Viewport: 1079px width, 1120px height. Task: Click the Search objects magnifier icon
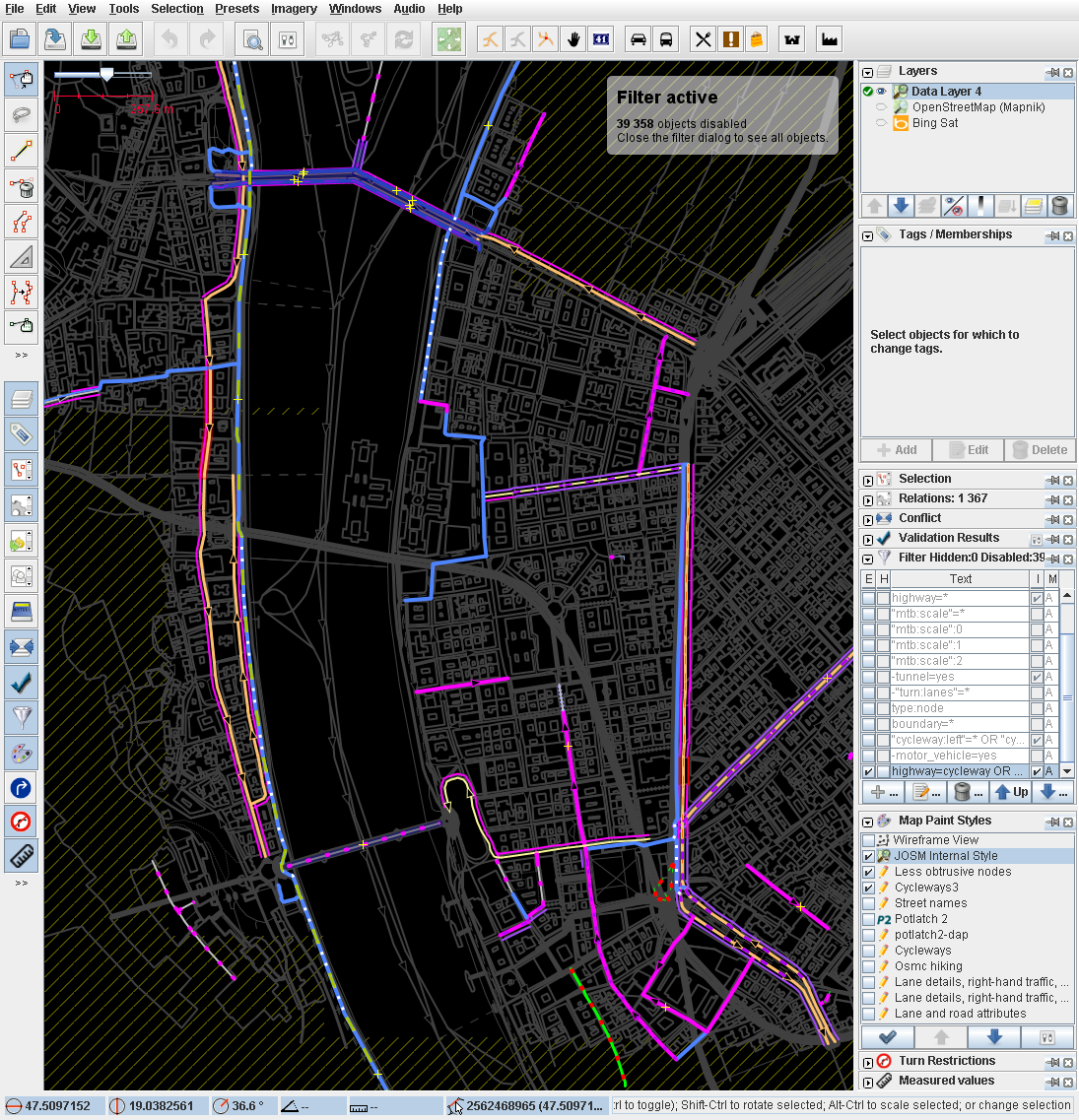[x=252, y=39]
